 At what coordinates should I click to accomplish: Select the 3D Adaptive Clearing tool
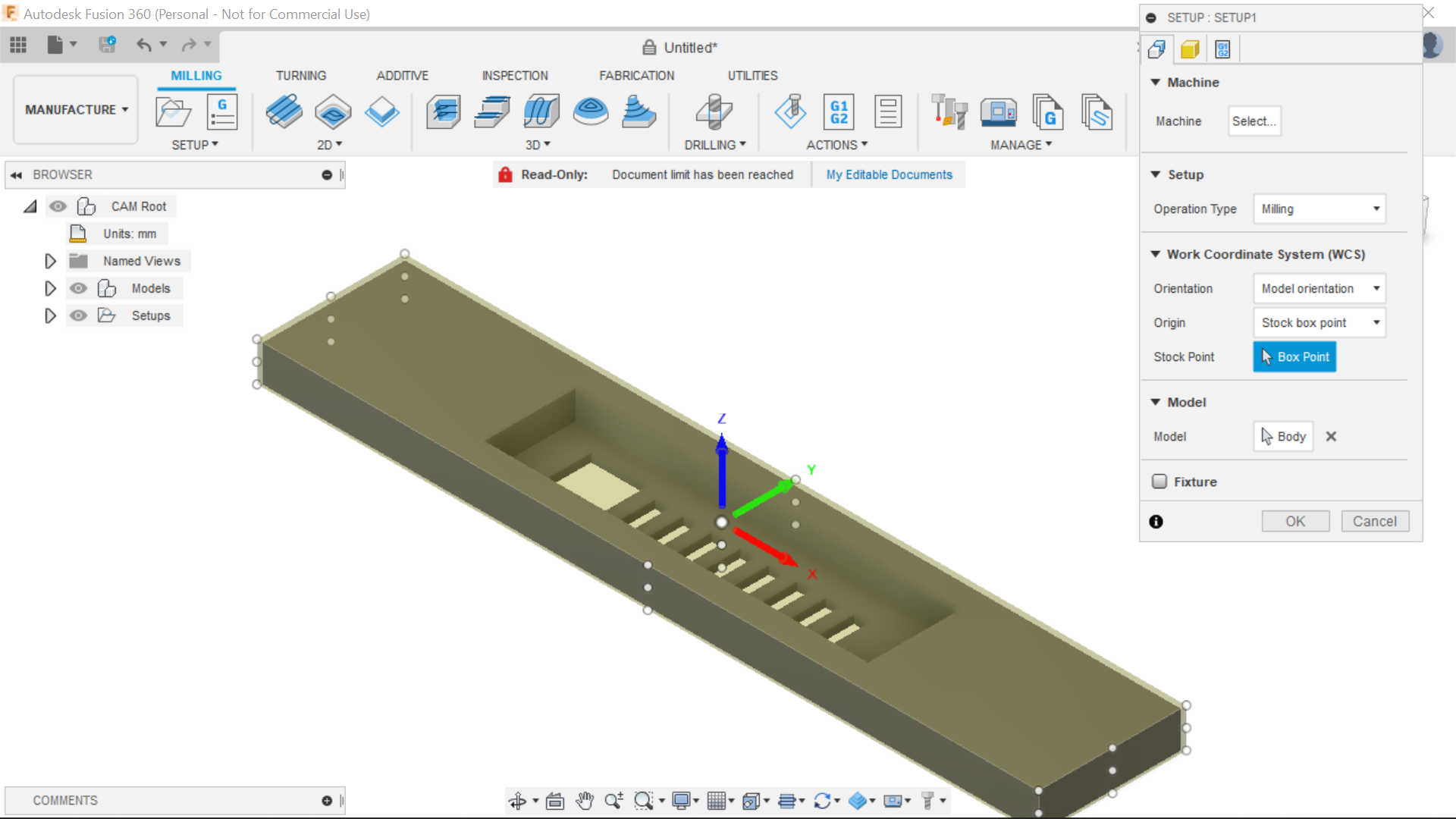click(444, 111)
